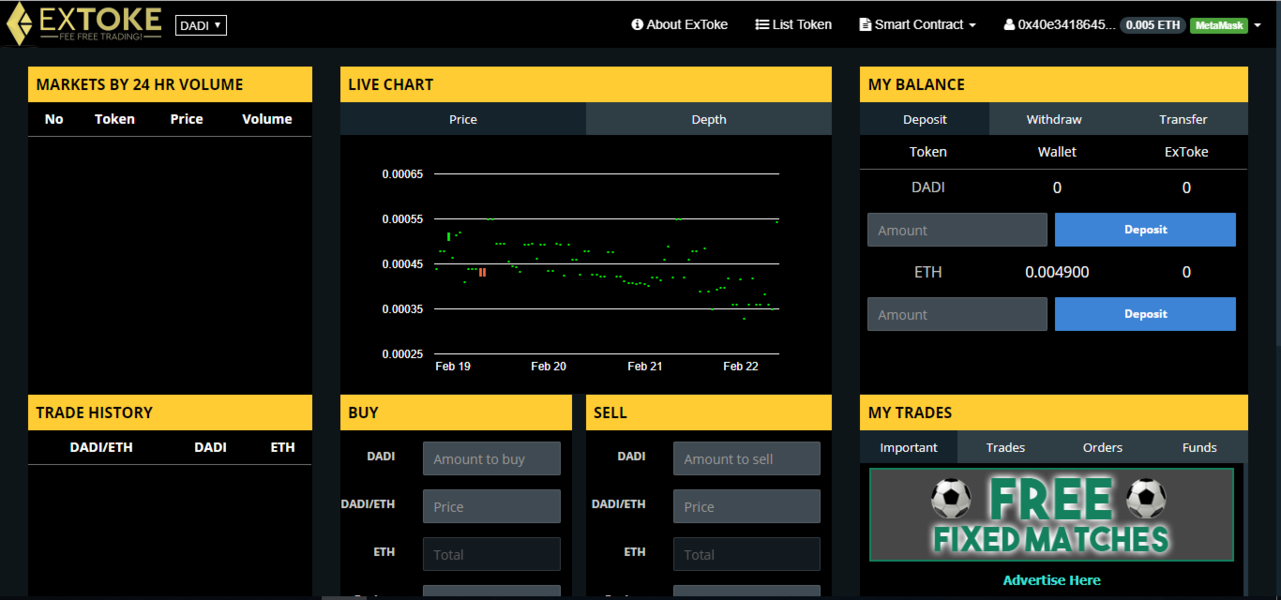Viewport: 1281px width, 600px height.
Task: Click the Amount to buy field
Action: [x=491, y=459]
